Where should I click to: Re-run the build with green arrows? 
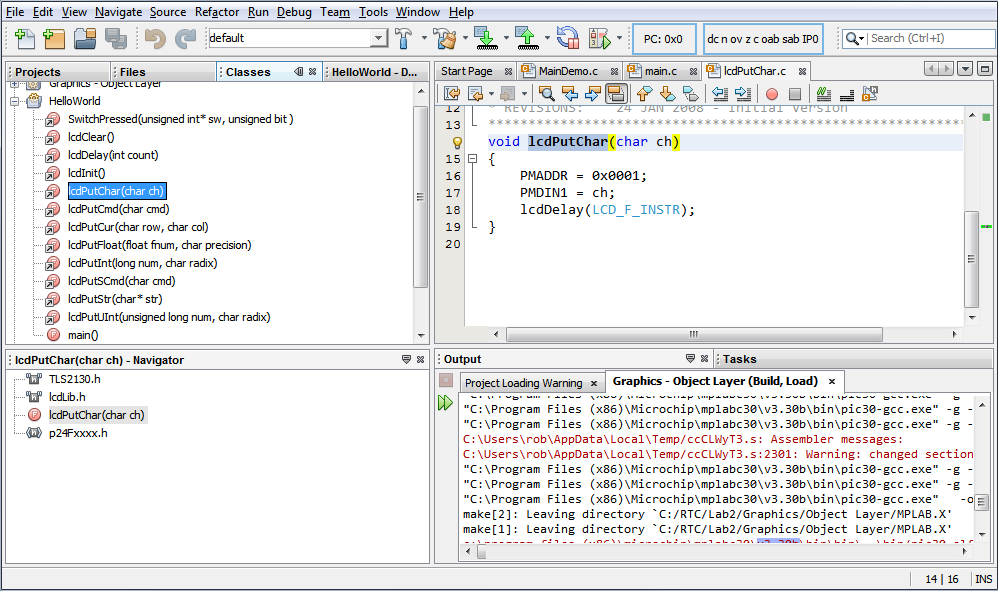click(445, 402)
